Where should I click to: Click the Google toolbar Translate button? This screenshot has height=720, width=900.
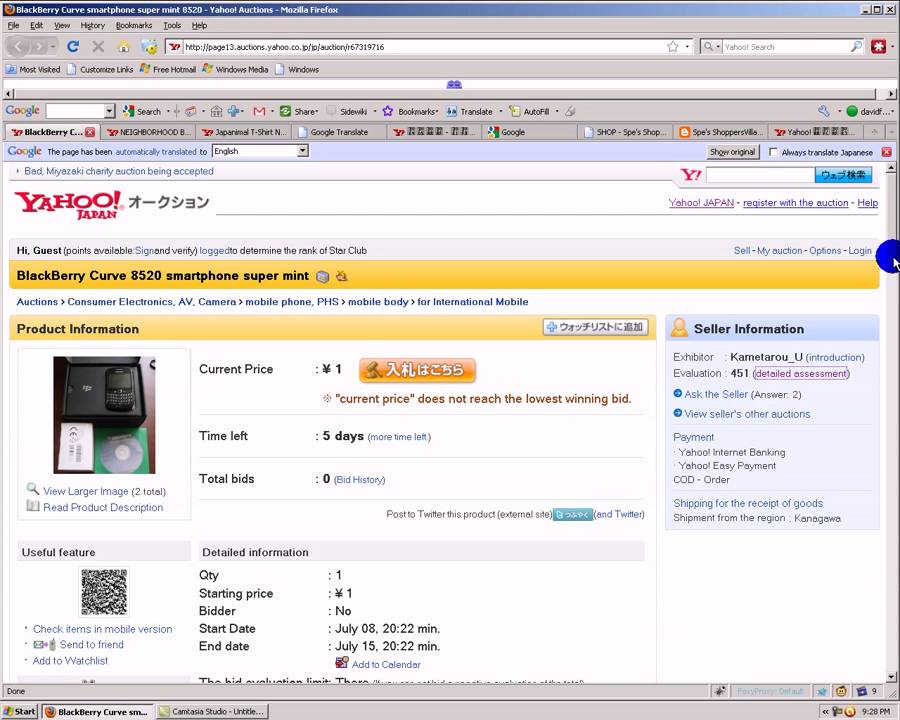point(470,111)
